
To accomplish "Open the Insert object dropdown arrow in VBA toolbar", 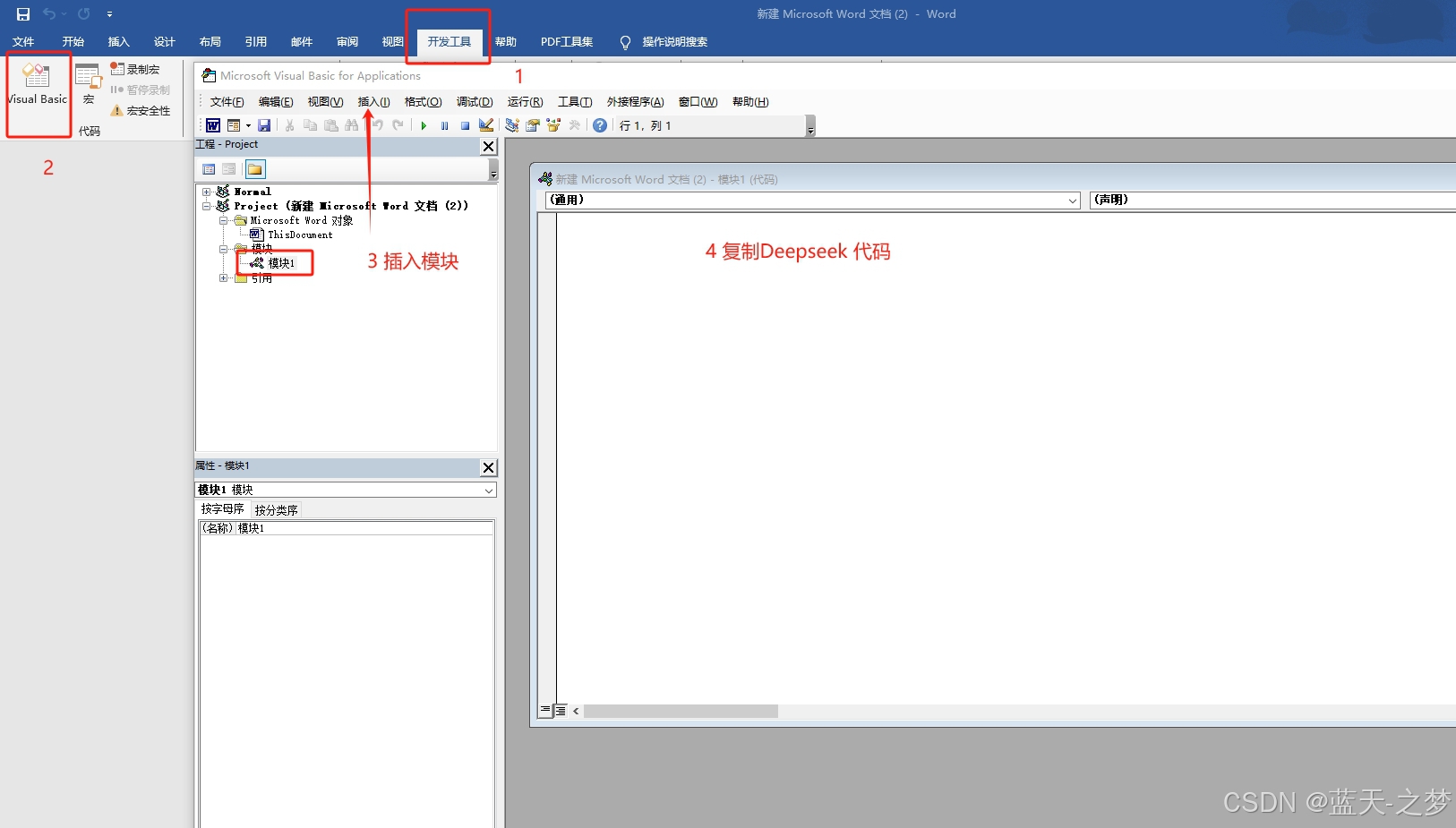I will (248, 125).
